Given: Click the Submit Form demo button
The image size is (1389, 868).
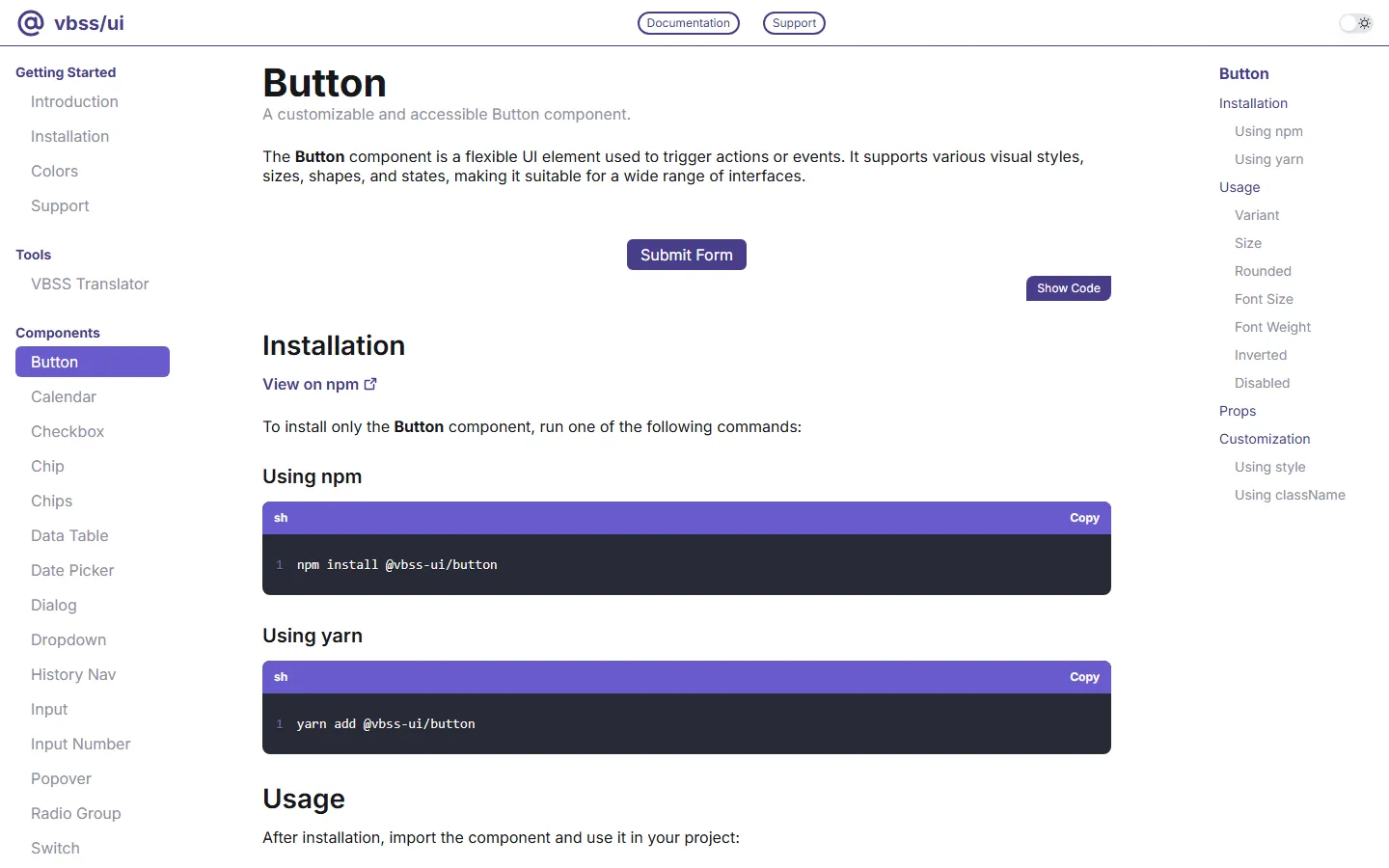Looking at the screenshot, I should coord(687,255).
